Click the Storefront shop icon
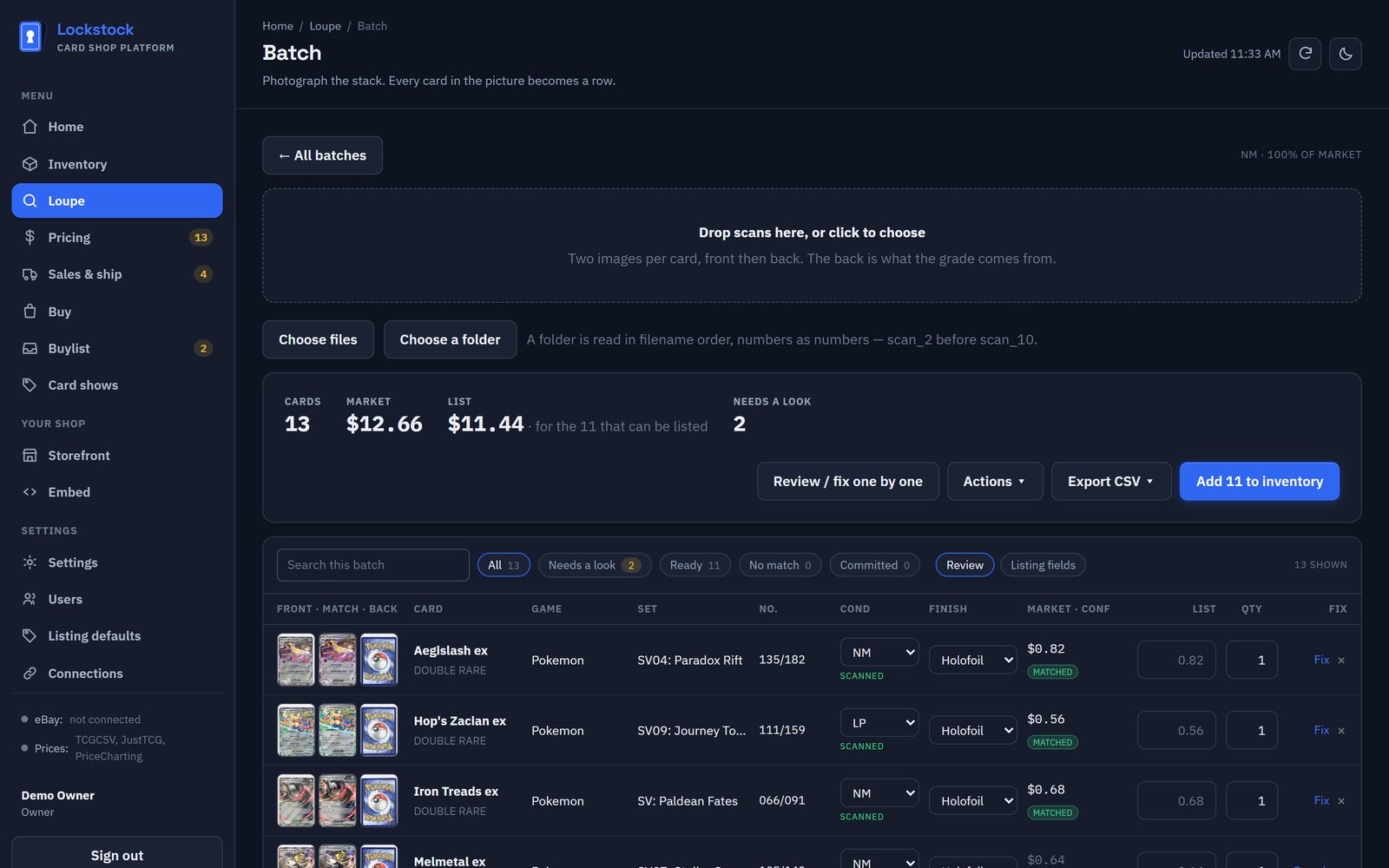This screenshot has width=1389, height=868. click(x=30, y=456)
